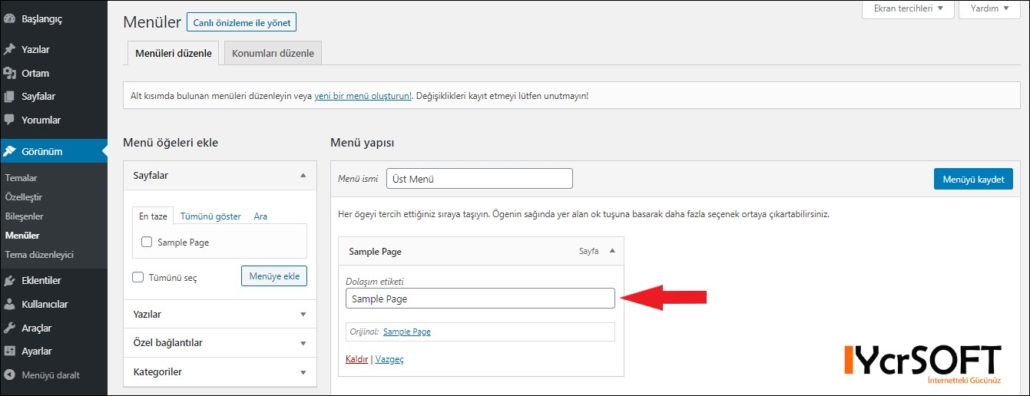The height and width of the screenshot is (396, 1030).
Task: Open the Ortam media icon
Action: [x=9, y=73]
